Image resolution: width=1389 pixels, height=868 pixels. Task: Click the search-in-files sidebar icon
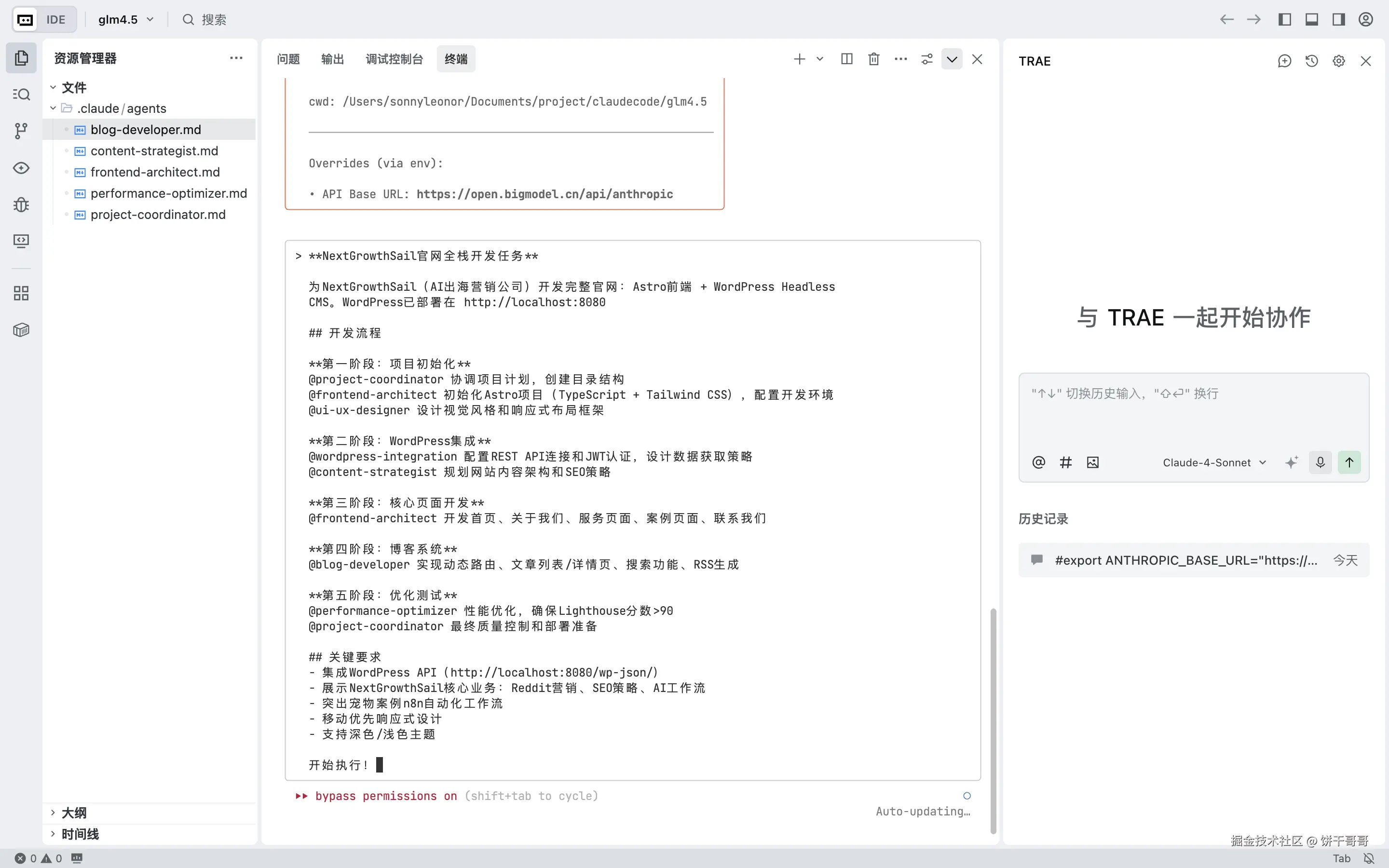21,94
